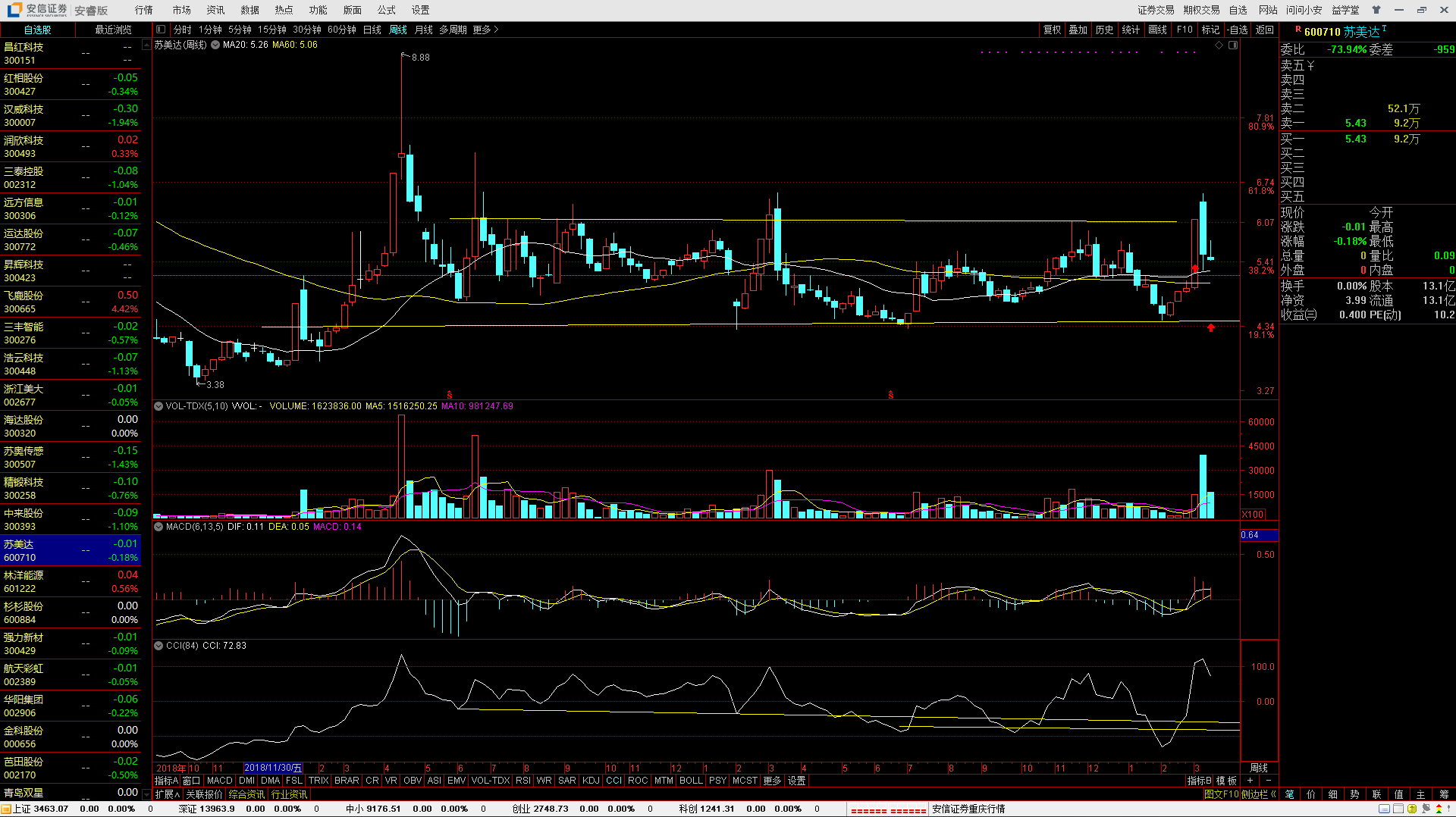Open the 模板 template selector
The image size is (1456, 817).
point(1226,781)
